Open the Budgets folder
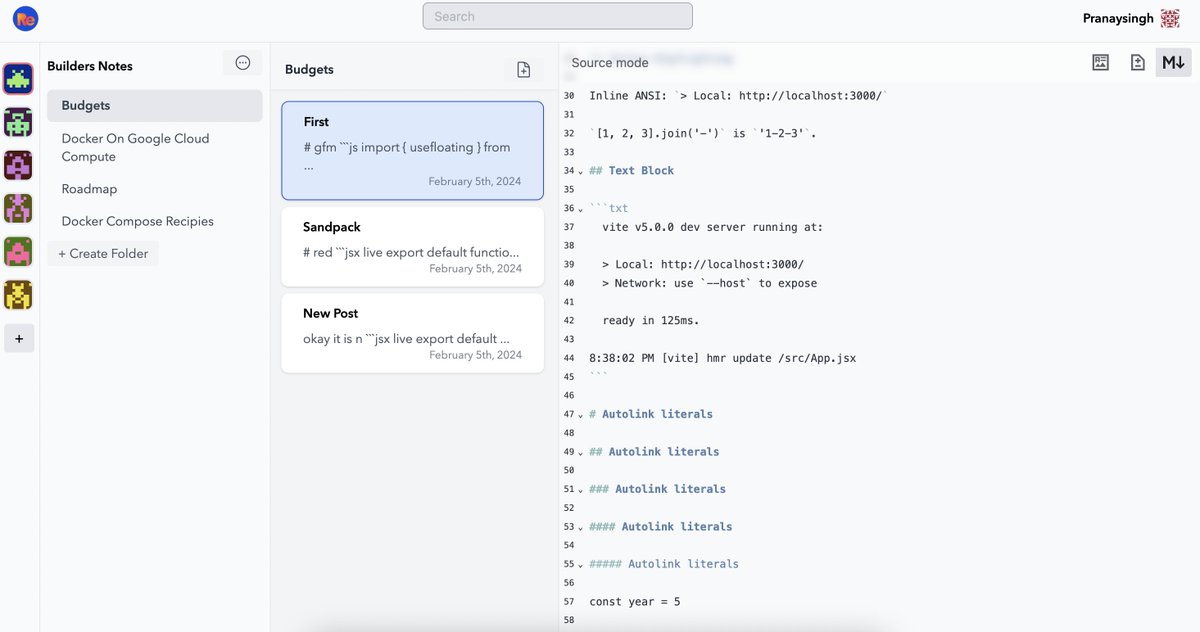 (x=155, y=105)
